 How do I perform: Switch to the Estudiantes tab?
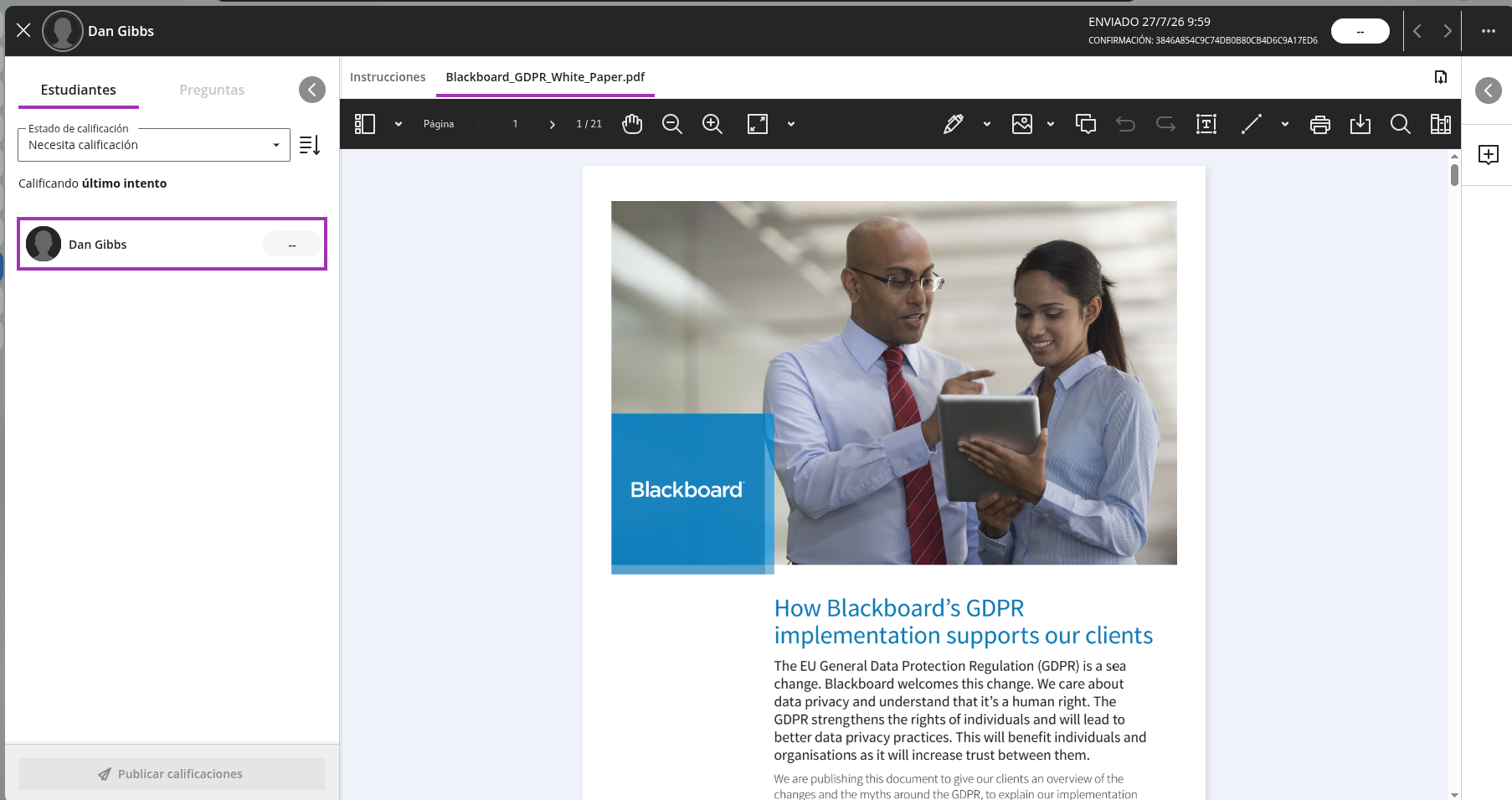click(79, 90)
